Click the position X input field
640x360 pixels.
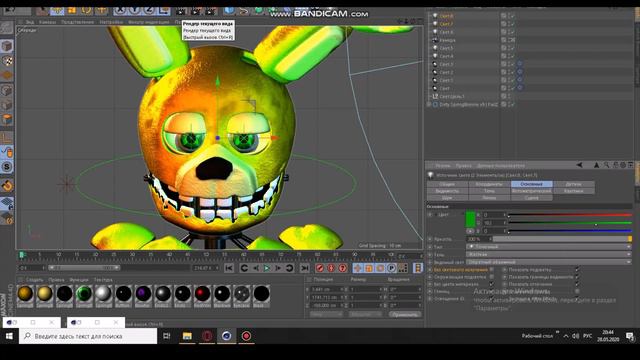[326, 289]
